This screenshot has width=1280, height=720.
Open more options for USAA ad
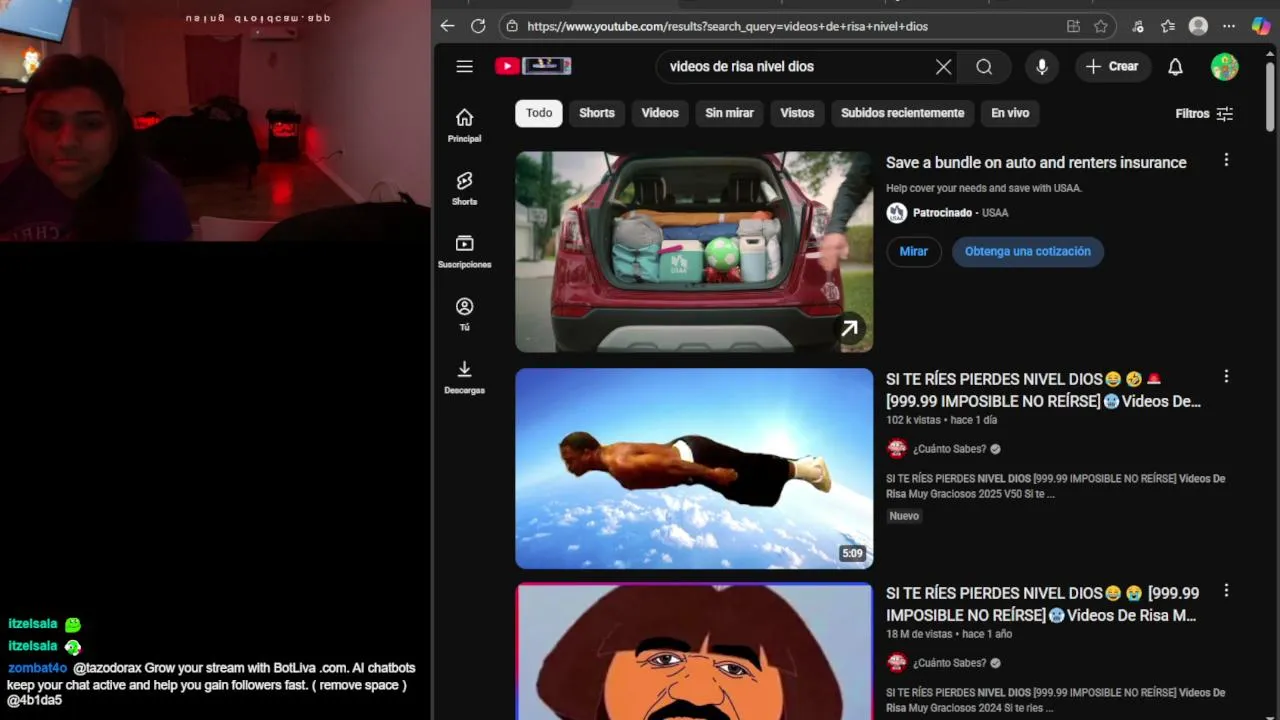(x=1226, y=160)
